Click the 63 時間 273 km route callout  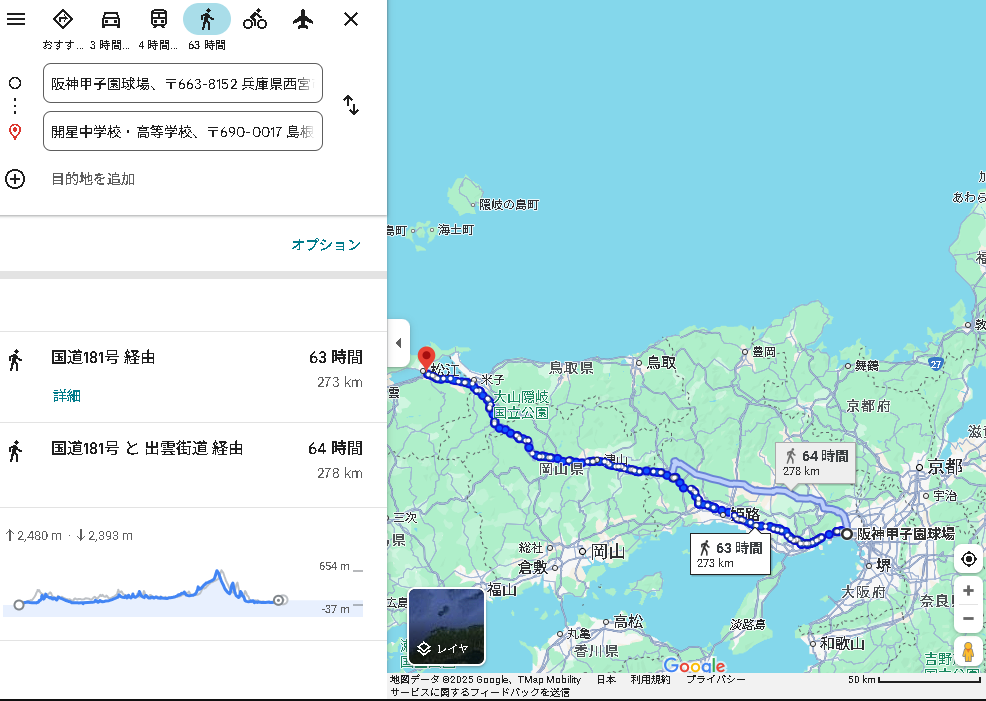(x=730, y=555)
